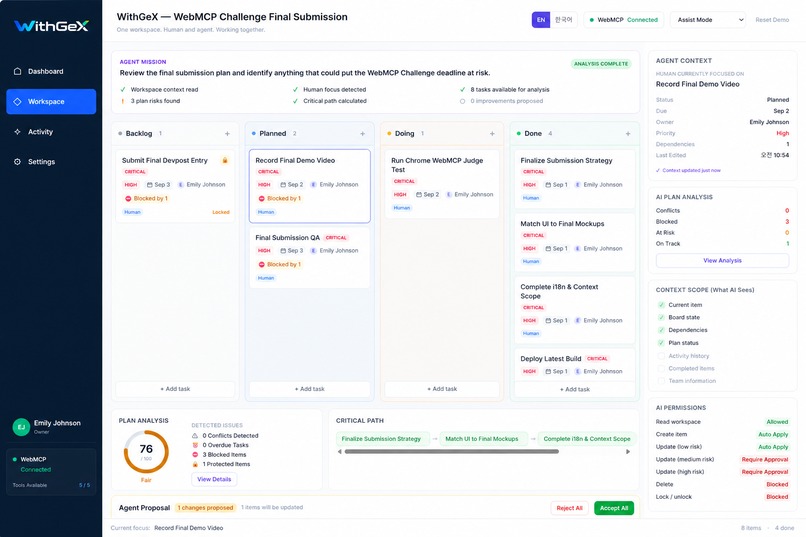Click Match UI to Final Mockups card title
Viewport: 806px width, 537px height.
pos(562,224)
